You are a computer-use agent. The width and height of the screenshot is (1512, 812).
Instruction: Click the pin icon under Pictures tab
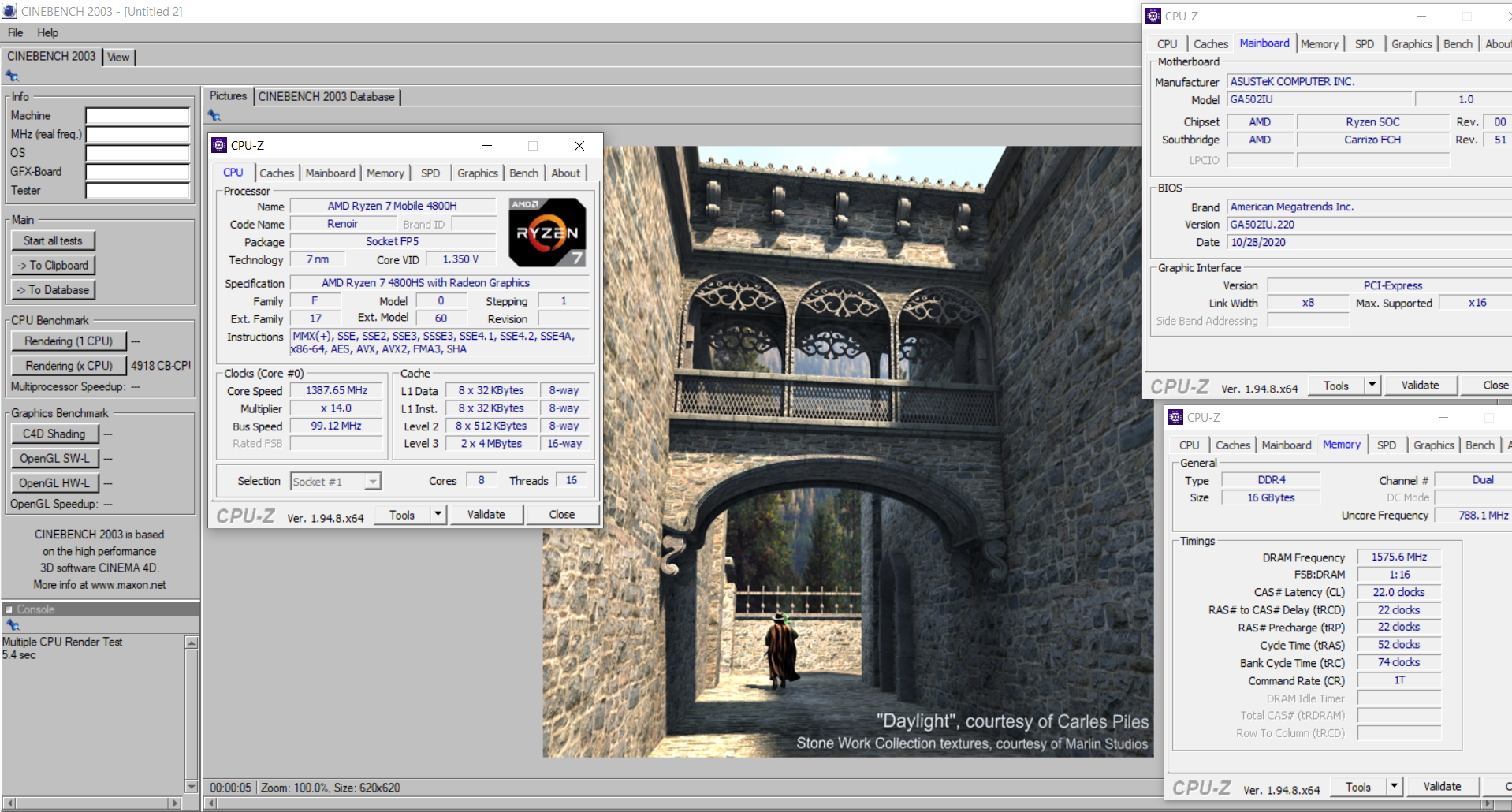(x=214, y=115)
